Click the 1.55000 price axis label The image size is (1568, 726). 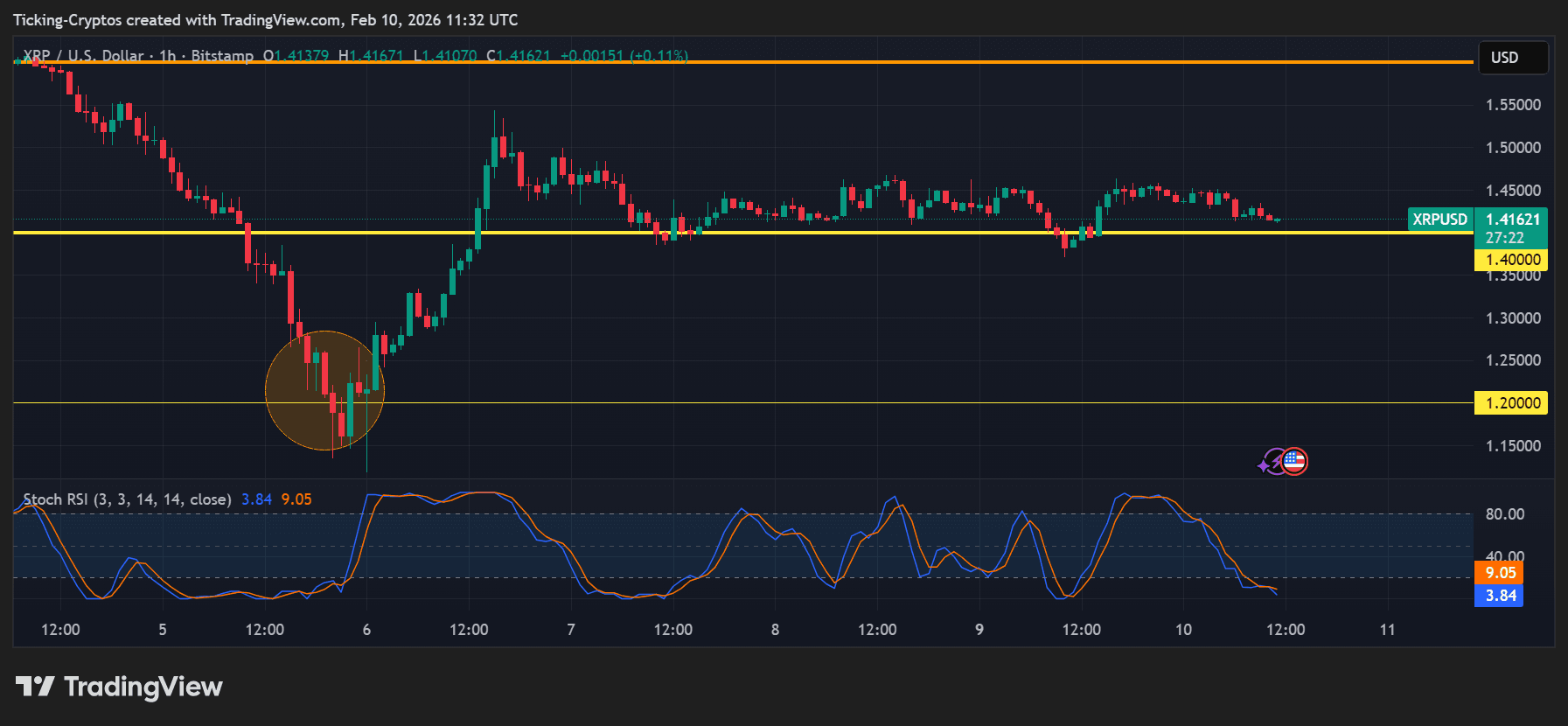[1513, 105]
